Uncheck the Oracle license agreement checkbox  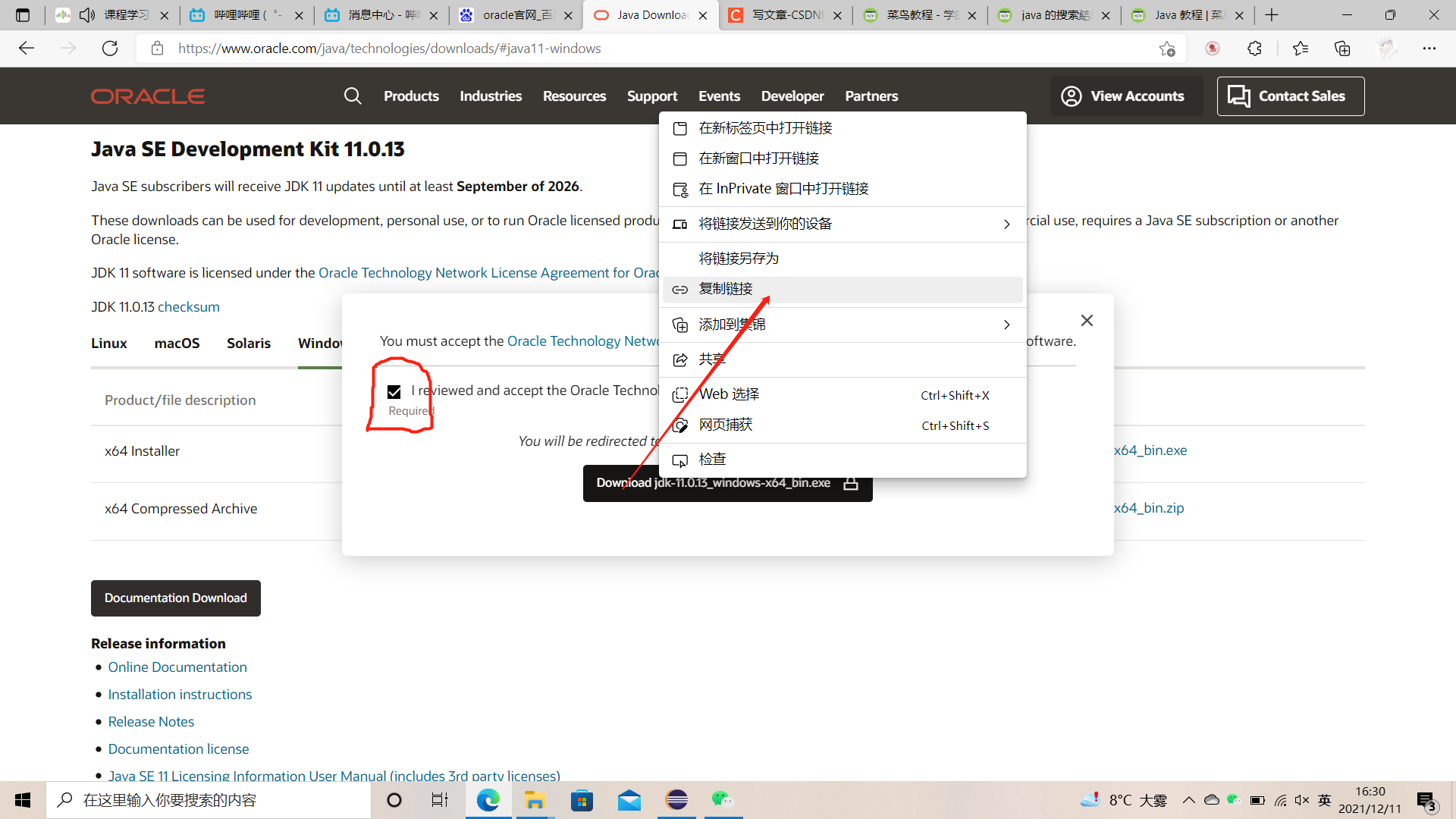(x=394, y=391)
